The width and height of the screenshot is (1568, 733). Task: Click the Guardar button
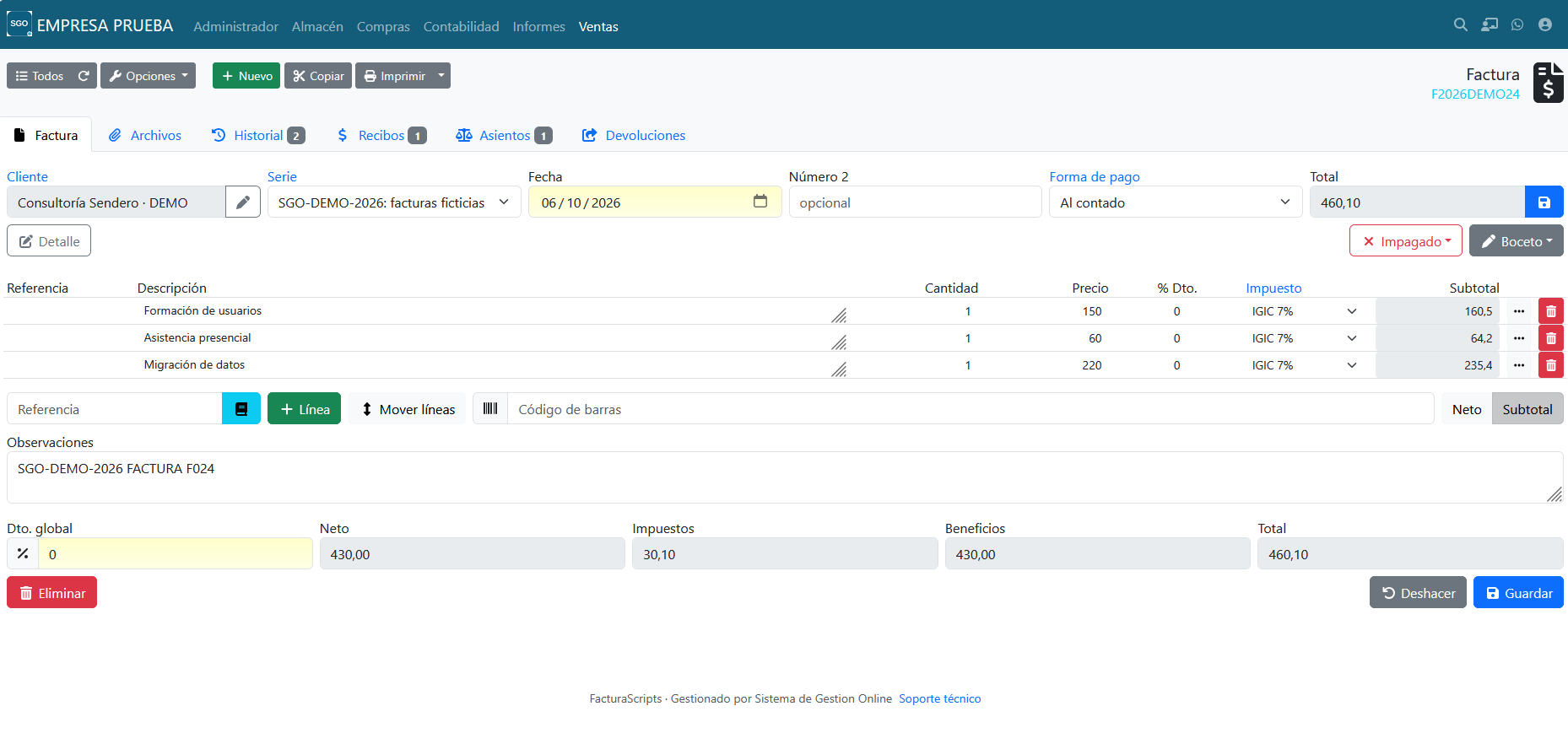[x=1518, y=593]
